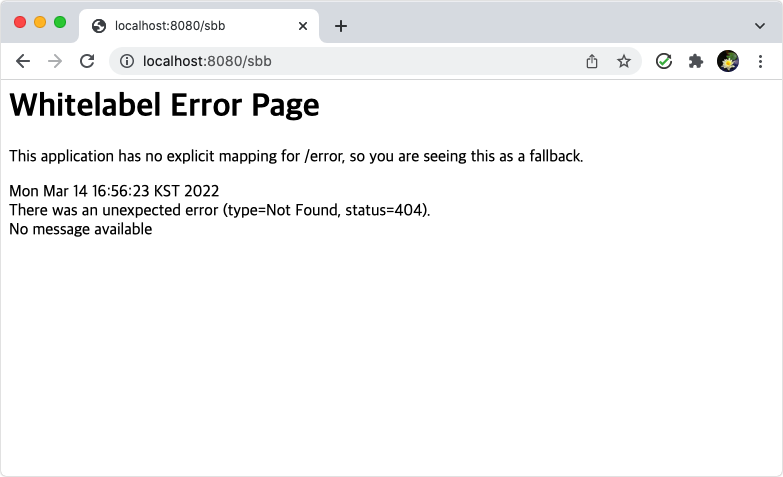Open Chrome three-dot menu
The height and width of the screenshot is (477, 783).
pos(760,61)
